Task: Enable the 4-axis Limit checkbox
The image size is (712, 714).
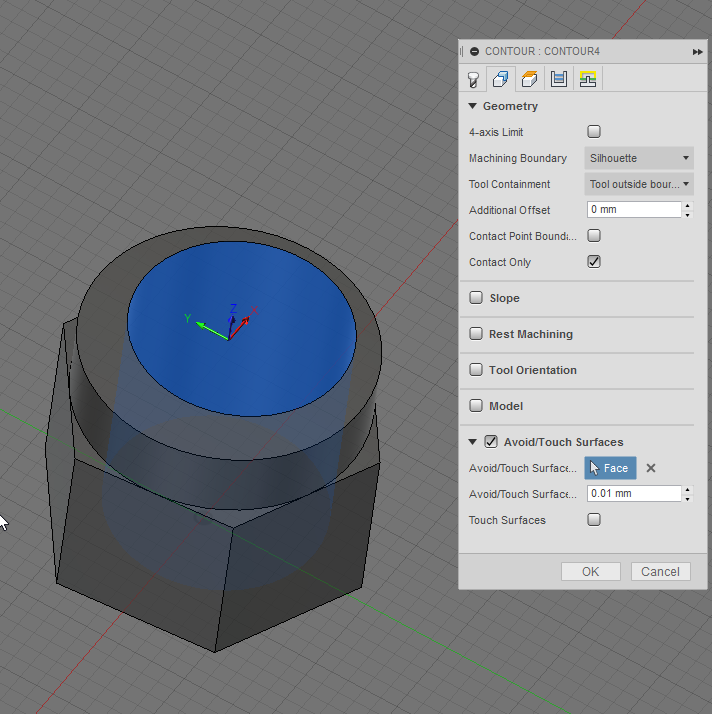Action: click(x=594, y=132)
